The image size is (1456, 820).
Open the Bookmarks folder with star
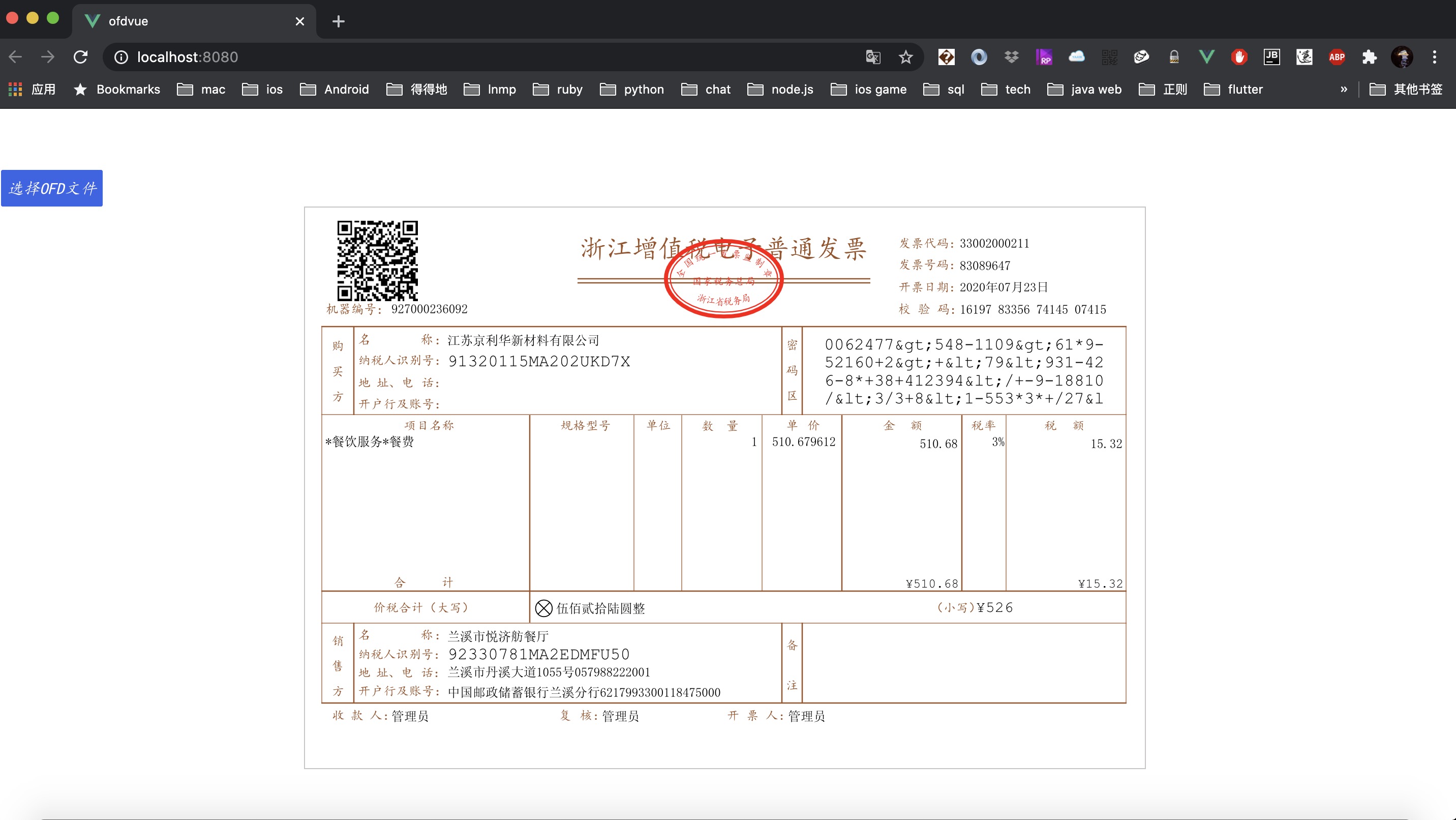116,90
